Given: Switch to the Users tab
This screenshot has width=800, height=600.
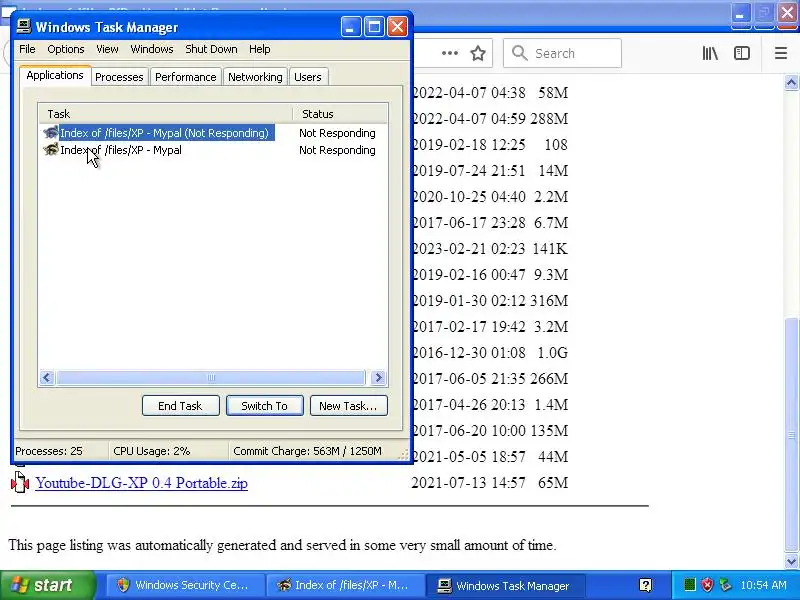Looking at the screenshot, I should 308,77.
